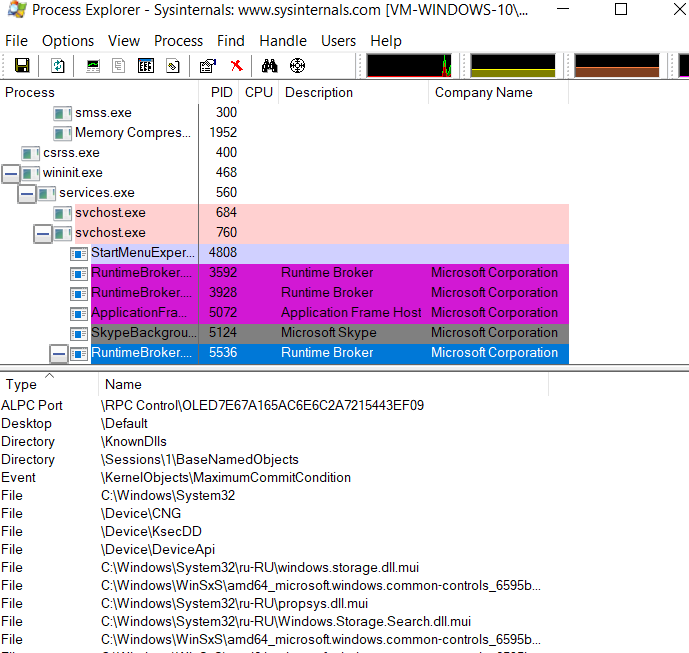Screen dimensions: 689x653
Task: Select the \Default Desktop handle
Action: [274, 423]
